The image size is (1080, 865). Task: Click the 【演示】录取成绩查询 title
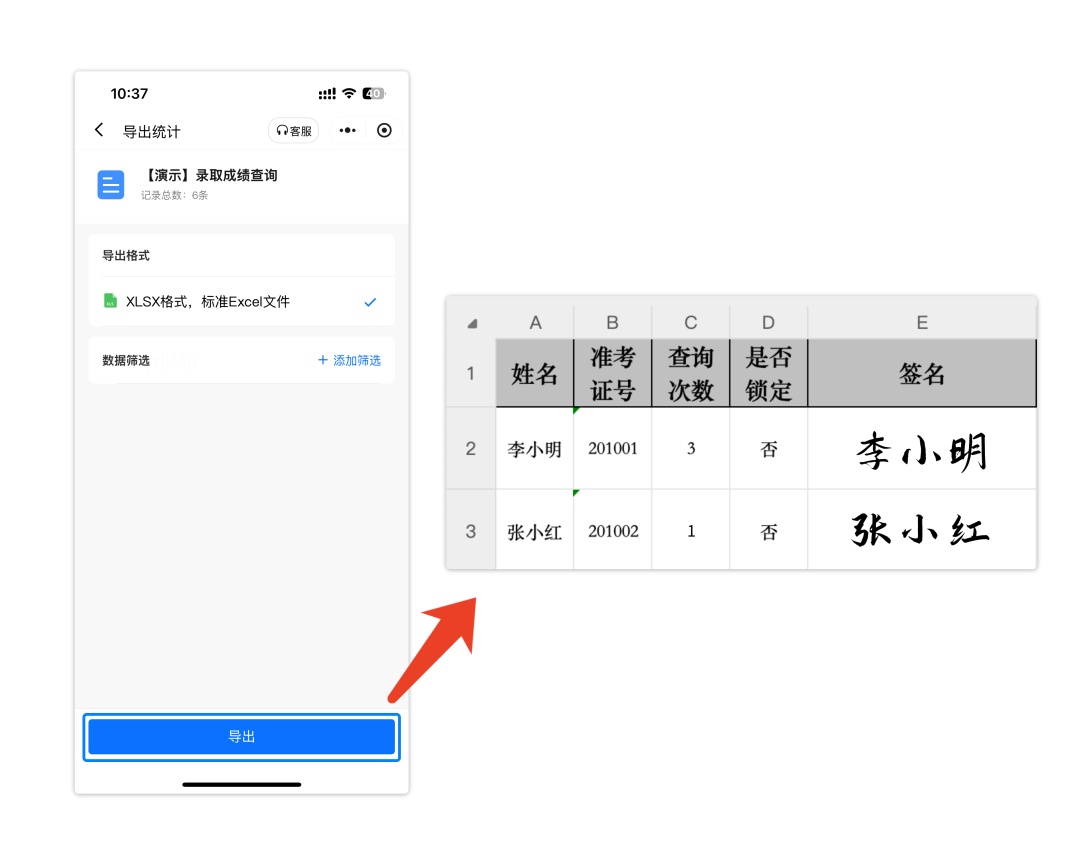point(209,175)
